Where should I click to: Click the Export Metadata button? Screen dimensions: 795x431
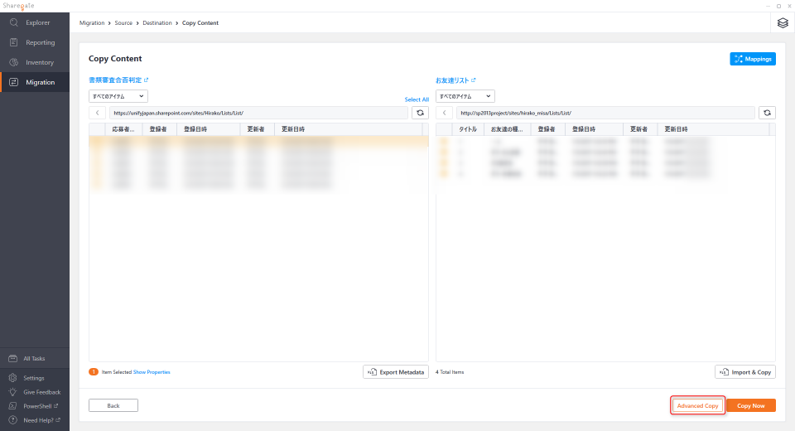click(396, 372)
